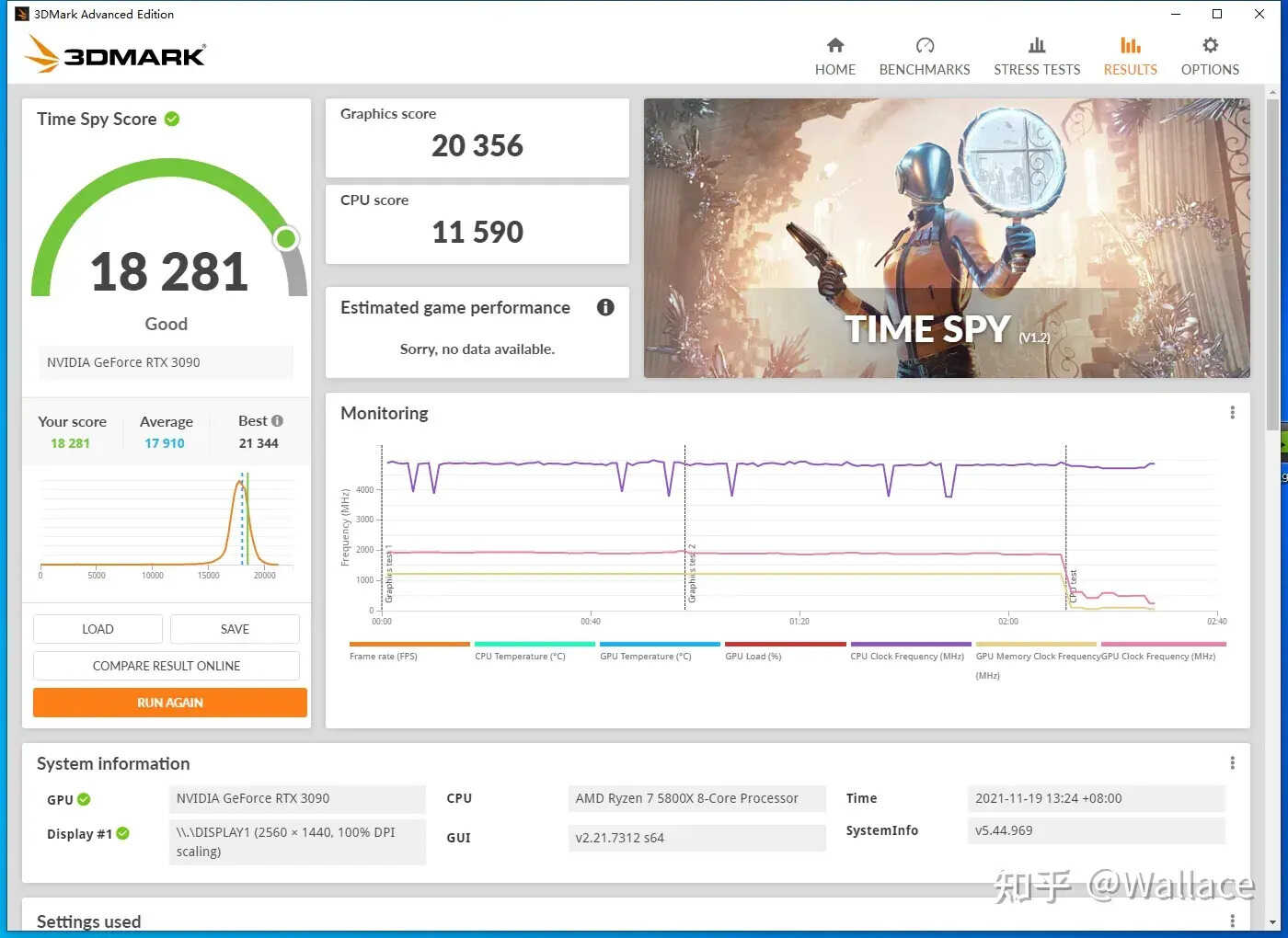The width and height of the screenshot is (1288, 938).
Task: Click the 3DMark logo
Action: [115, 54]
